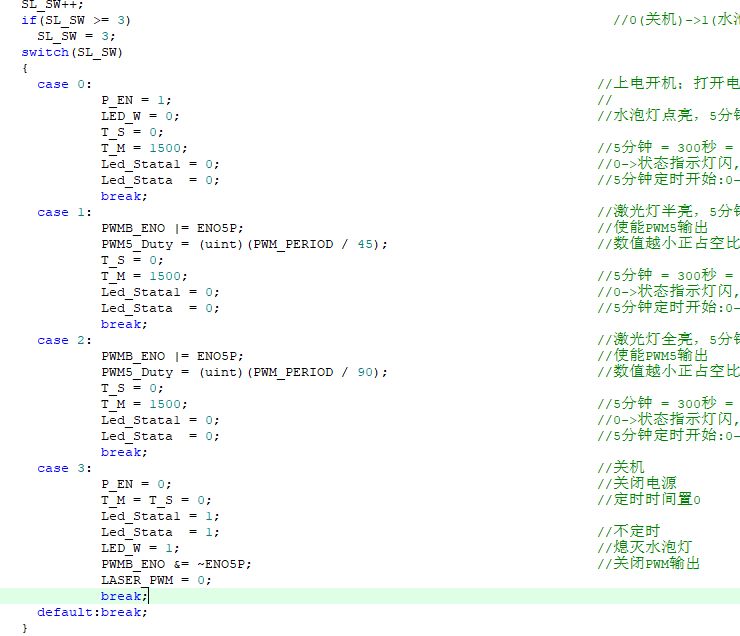
Task: Place cursor on "case 1:" label
Action: pos(64,212)
